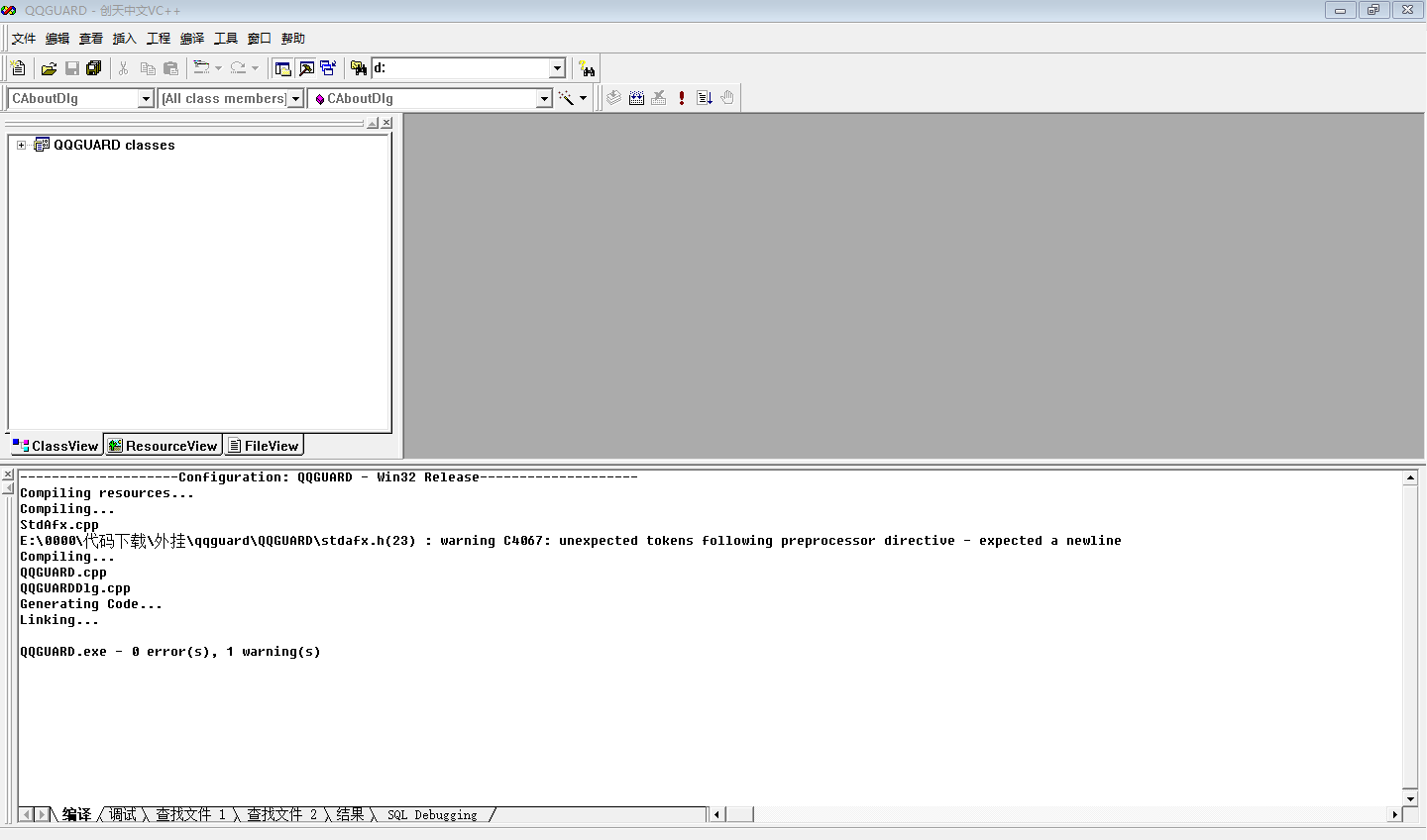Select the 调试 output tab
Image resolution: width=1427 pixels, height=840 pixels.
point(123,814)
